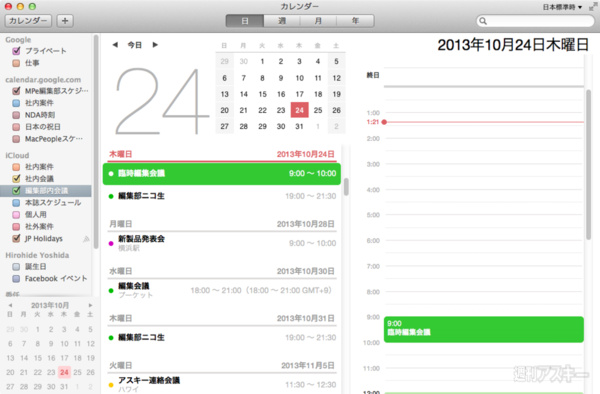Click the event list scrollbar thumb

coord(346,187)
